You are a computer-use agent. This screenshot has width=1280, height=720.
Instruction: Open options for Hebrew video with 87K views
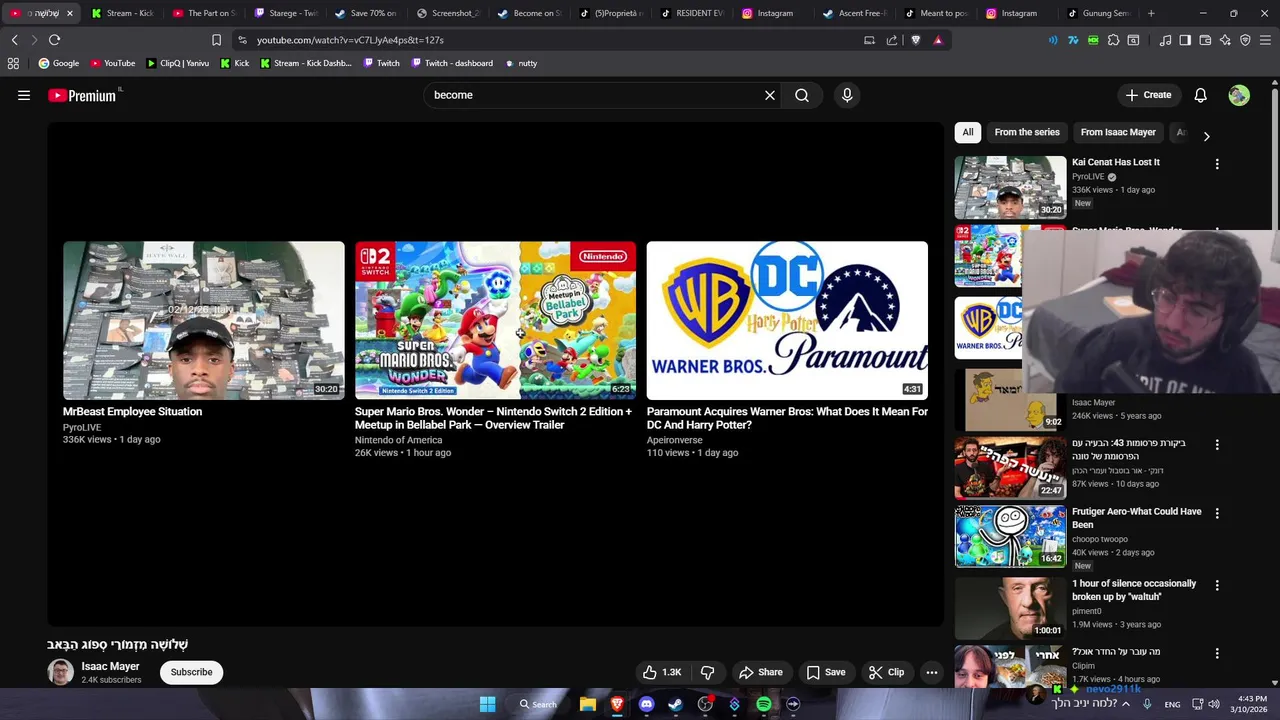click(1217, 445)
